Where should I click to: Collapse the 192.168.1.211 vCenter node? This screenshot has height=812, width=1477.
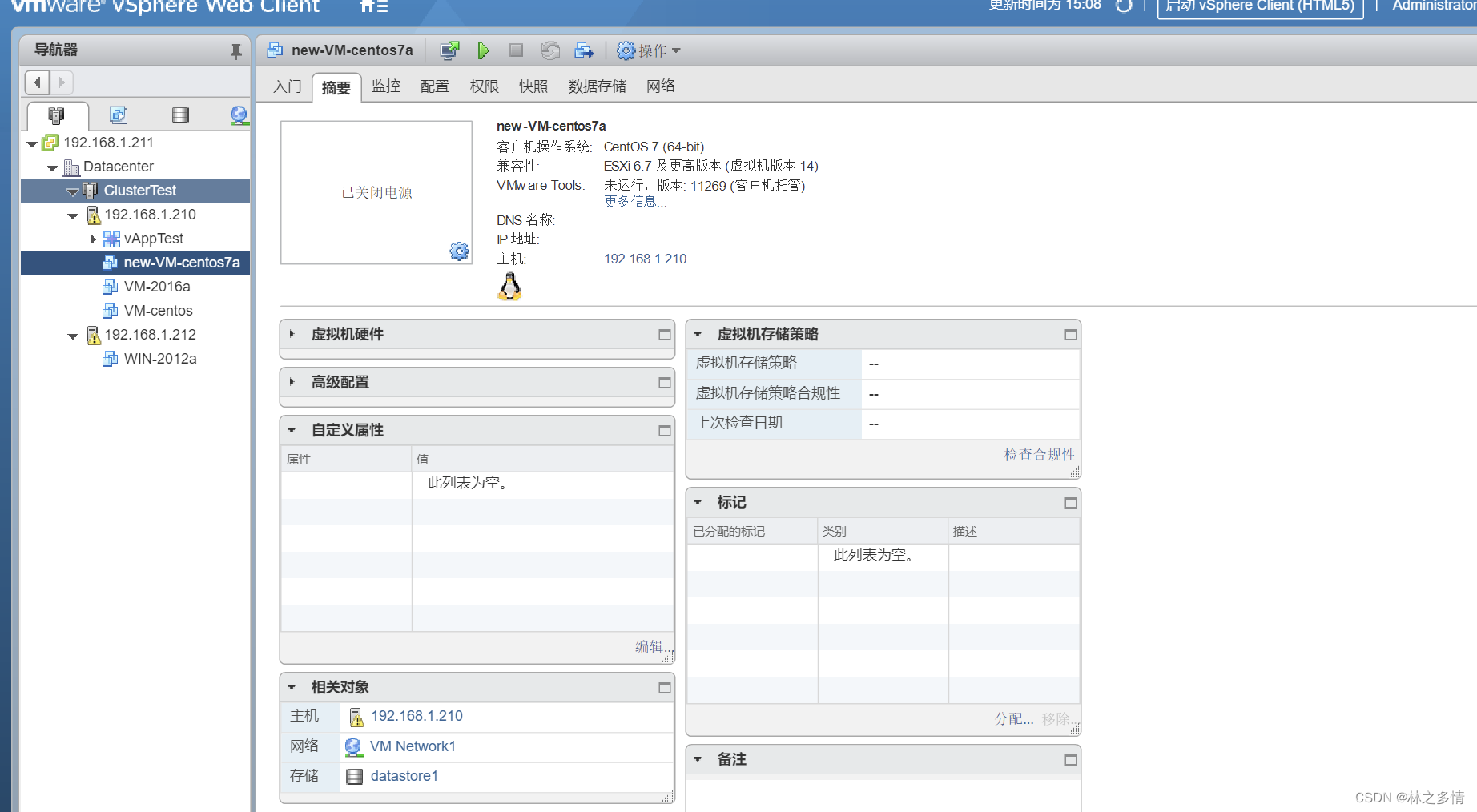coord(32,144)
